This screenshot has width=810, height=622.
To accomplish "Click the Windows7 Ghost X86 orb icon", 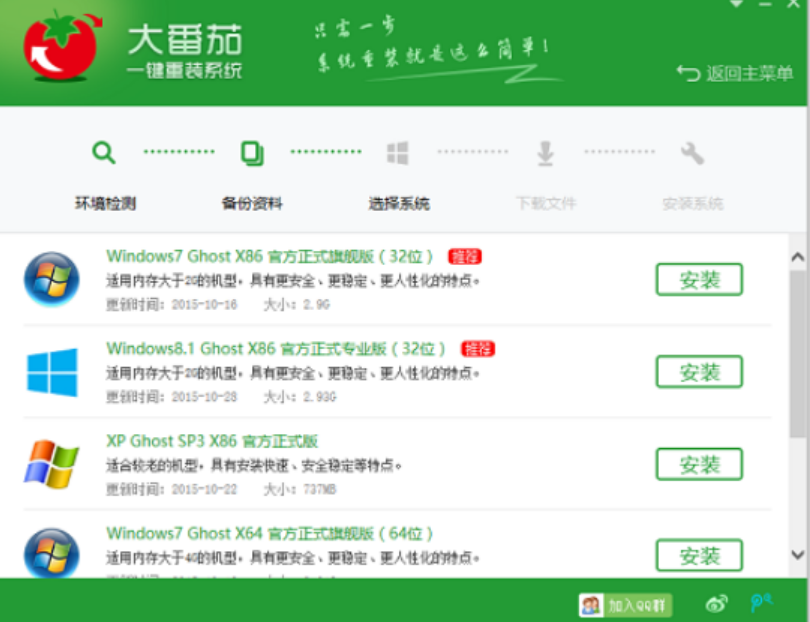I will click(x=52, y=279).
